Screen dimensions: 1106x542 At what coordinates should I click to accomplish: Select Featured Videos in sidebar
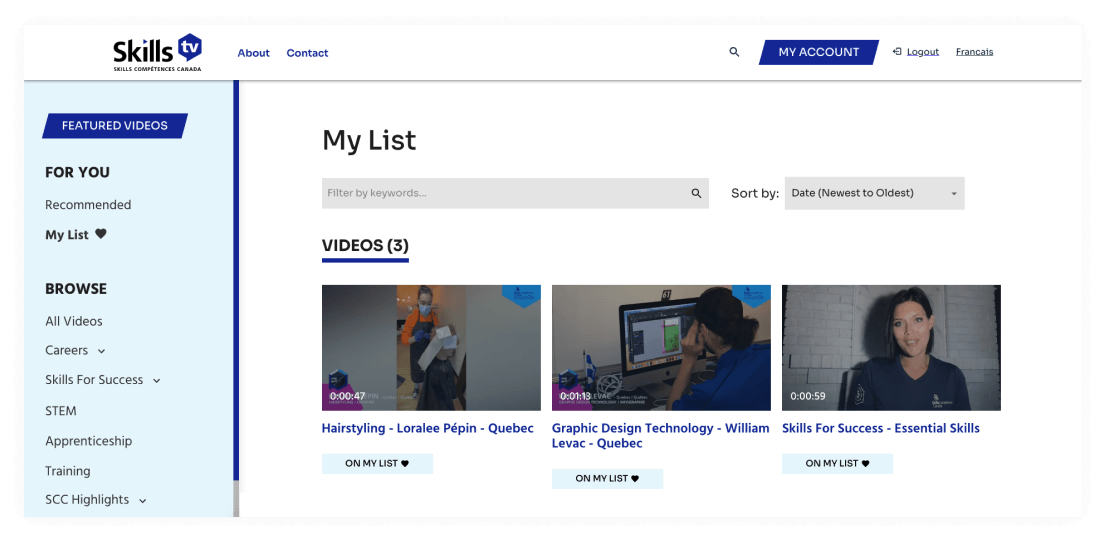pos(115,126)
